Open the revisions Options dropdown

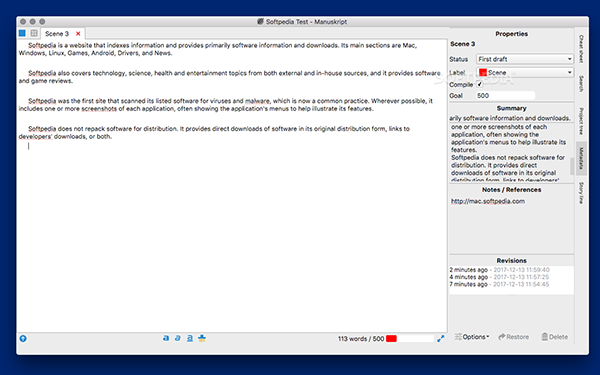472,337
